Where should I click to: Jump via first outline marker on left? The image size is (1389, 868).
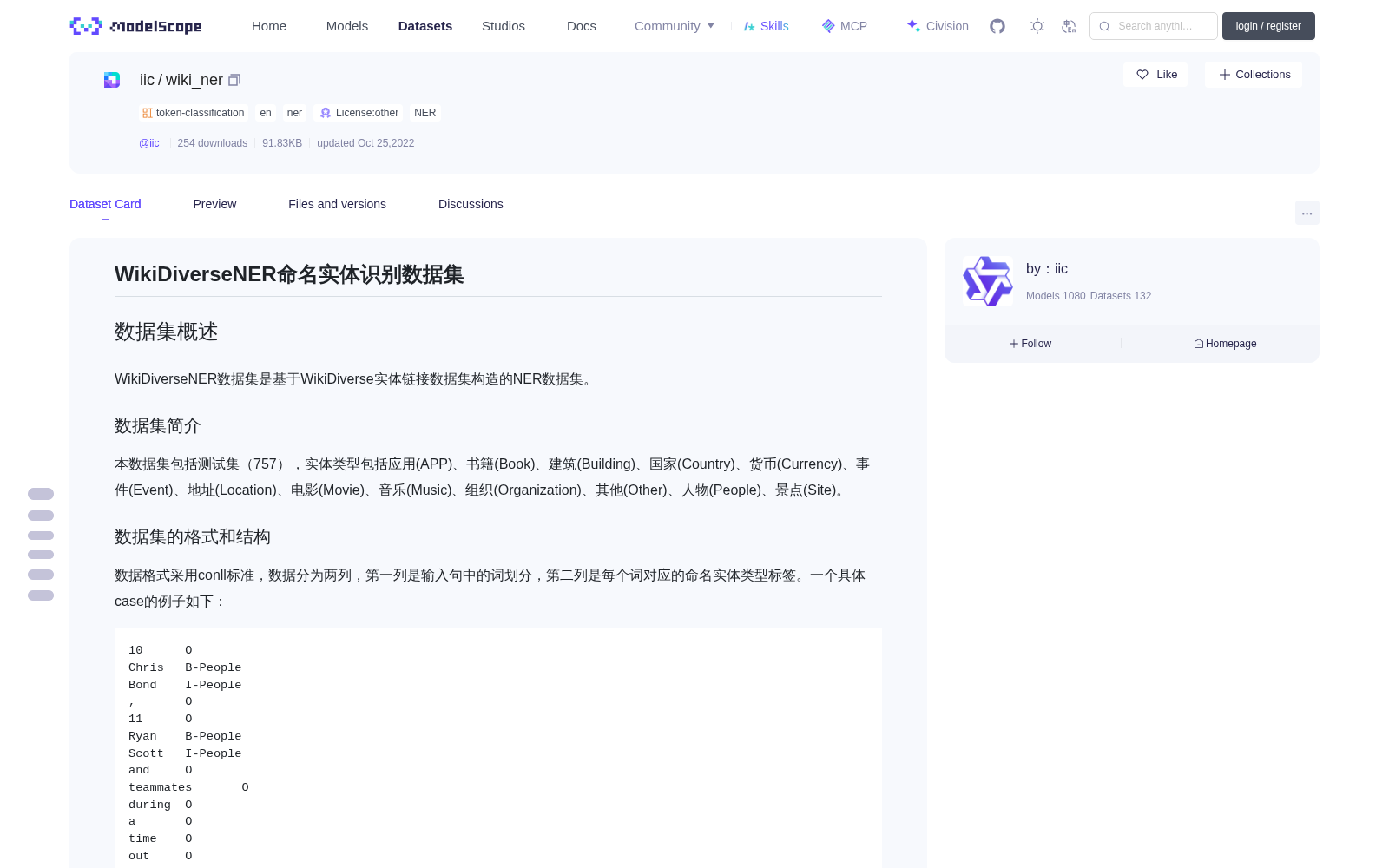click(x=41, y=494)
